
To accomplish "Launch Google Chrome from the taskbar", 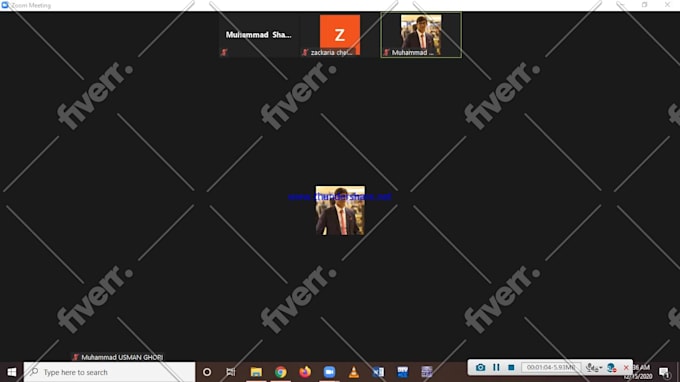I will (281, 372).
